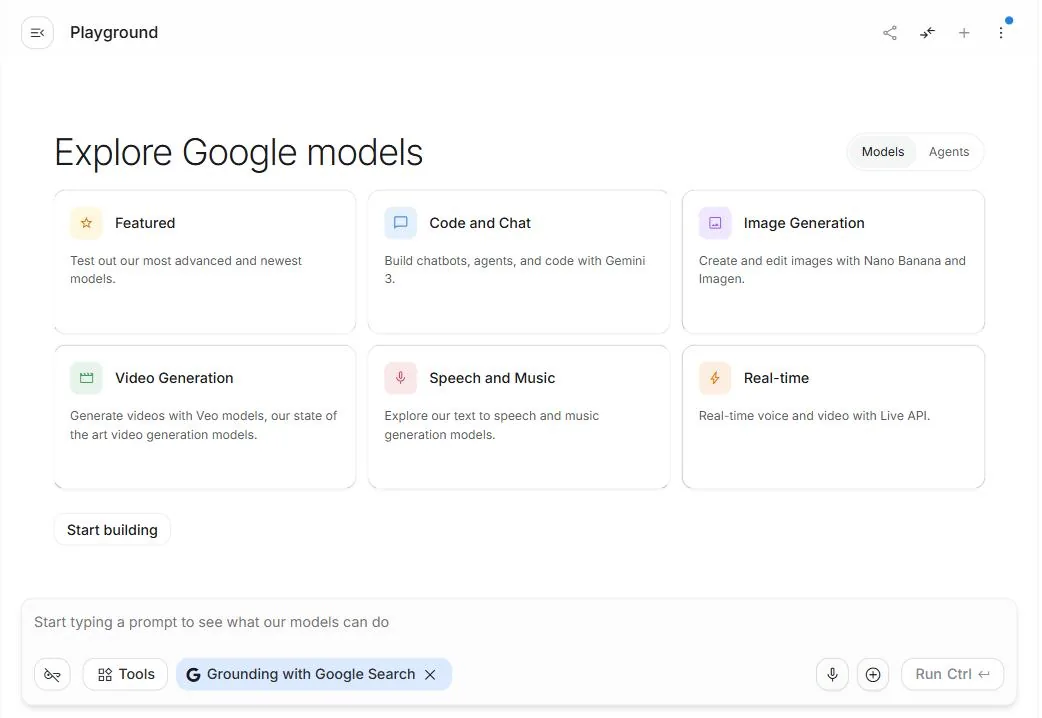Click the share icon in header
1042x718 pixels.
point(890,33)
